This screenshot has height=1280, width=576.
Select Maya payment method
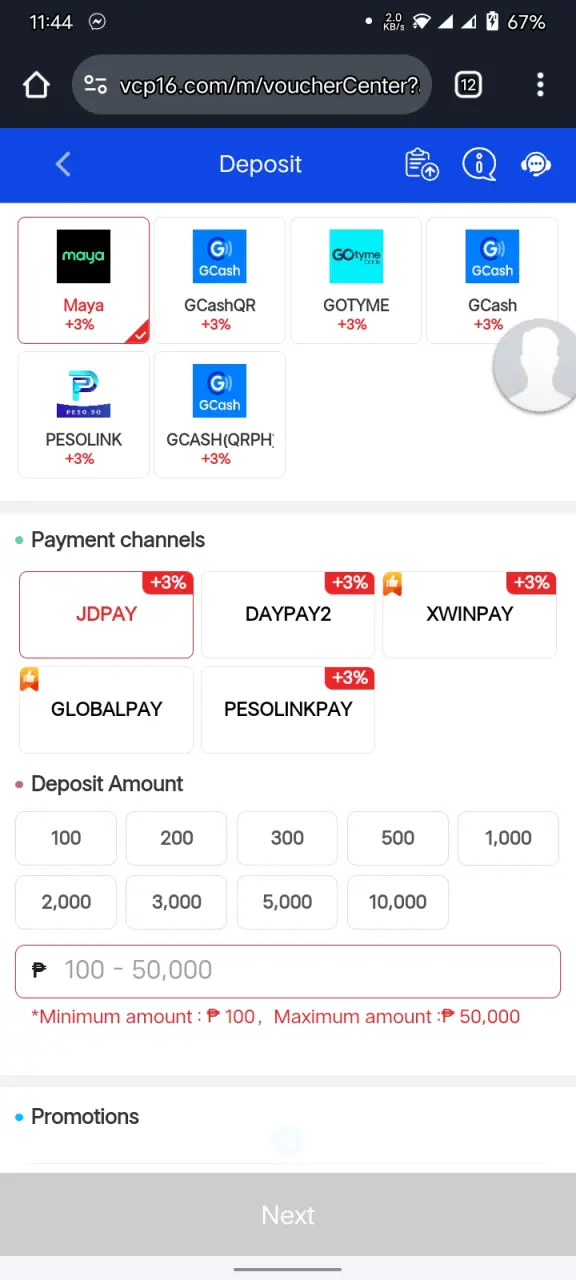[83, 280]
